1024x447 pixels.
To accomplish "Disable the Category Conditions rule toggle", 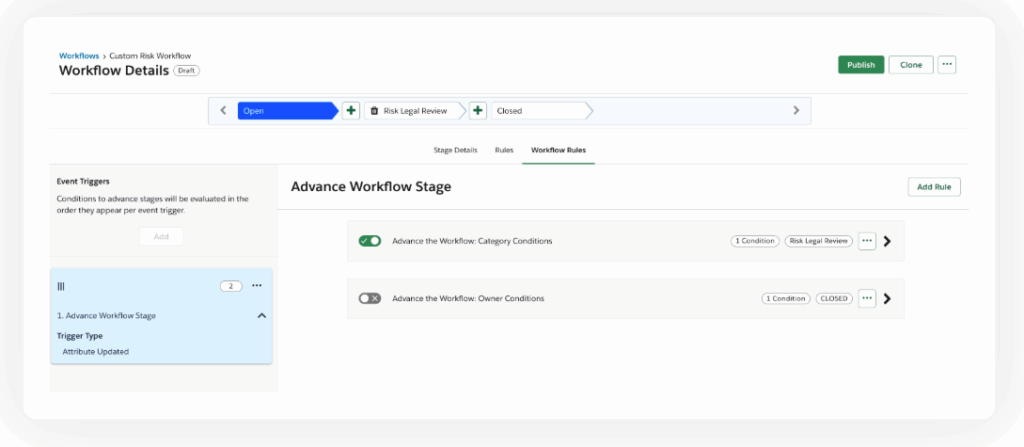I will pyautogui.click(x=369, y=241).
